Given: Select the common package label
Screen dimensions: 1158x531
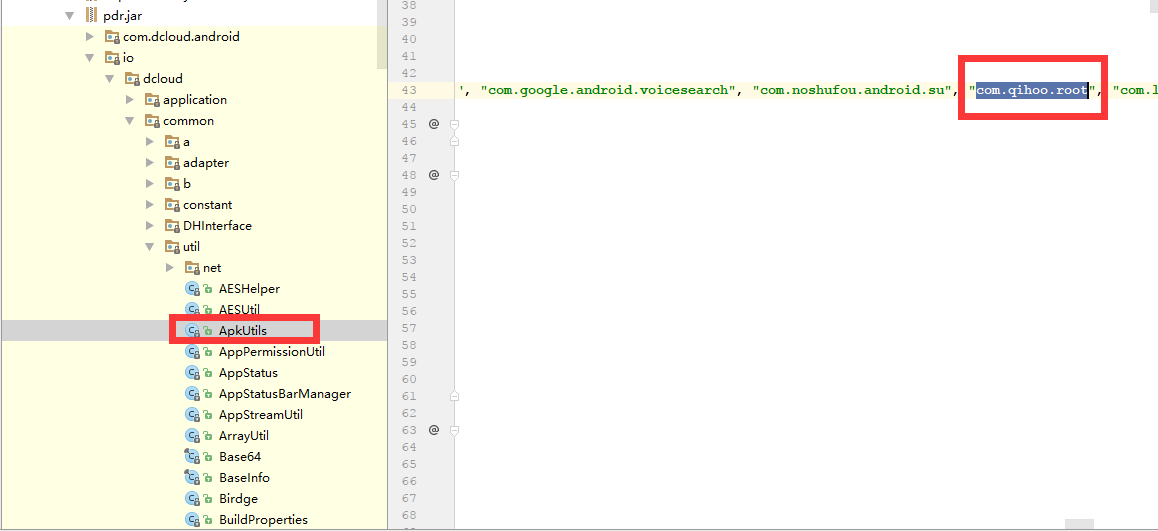Looking at the screenshot, I should point(188,120).
